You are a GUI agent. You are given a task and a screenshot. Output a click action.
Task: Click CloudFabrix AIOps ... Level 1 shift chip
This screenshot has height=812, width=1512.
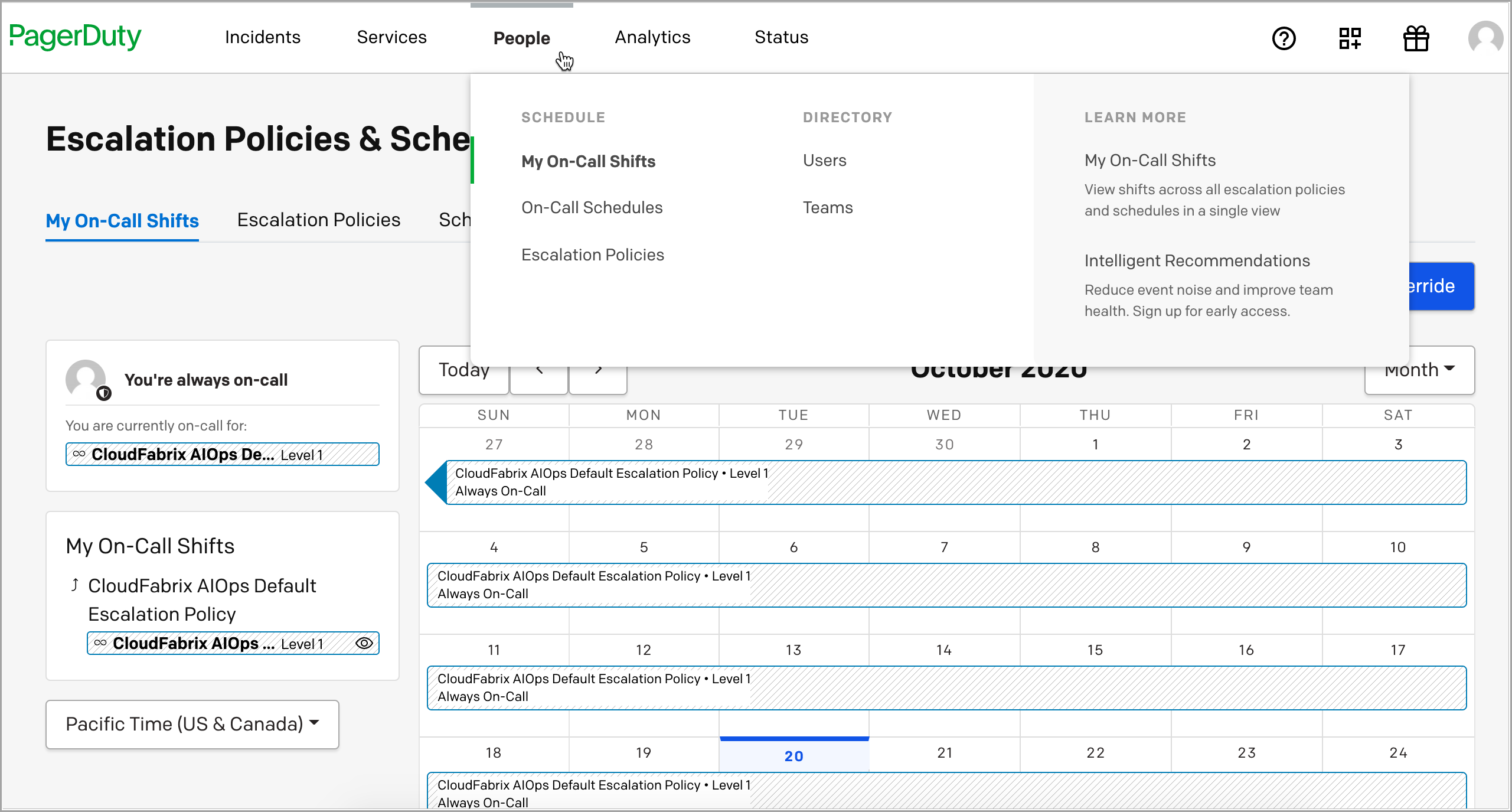(x=233, y=643)
